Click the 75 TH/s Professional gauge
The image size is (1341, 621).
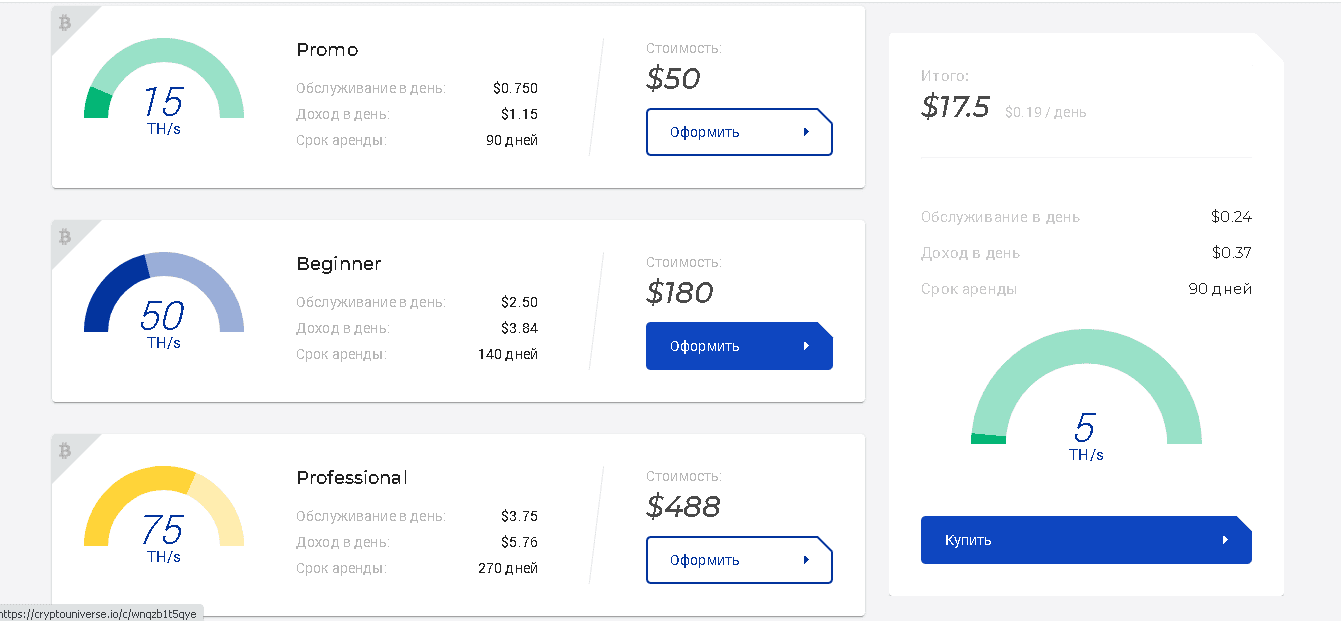click(x=164, y=512)
